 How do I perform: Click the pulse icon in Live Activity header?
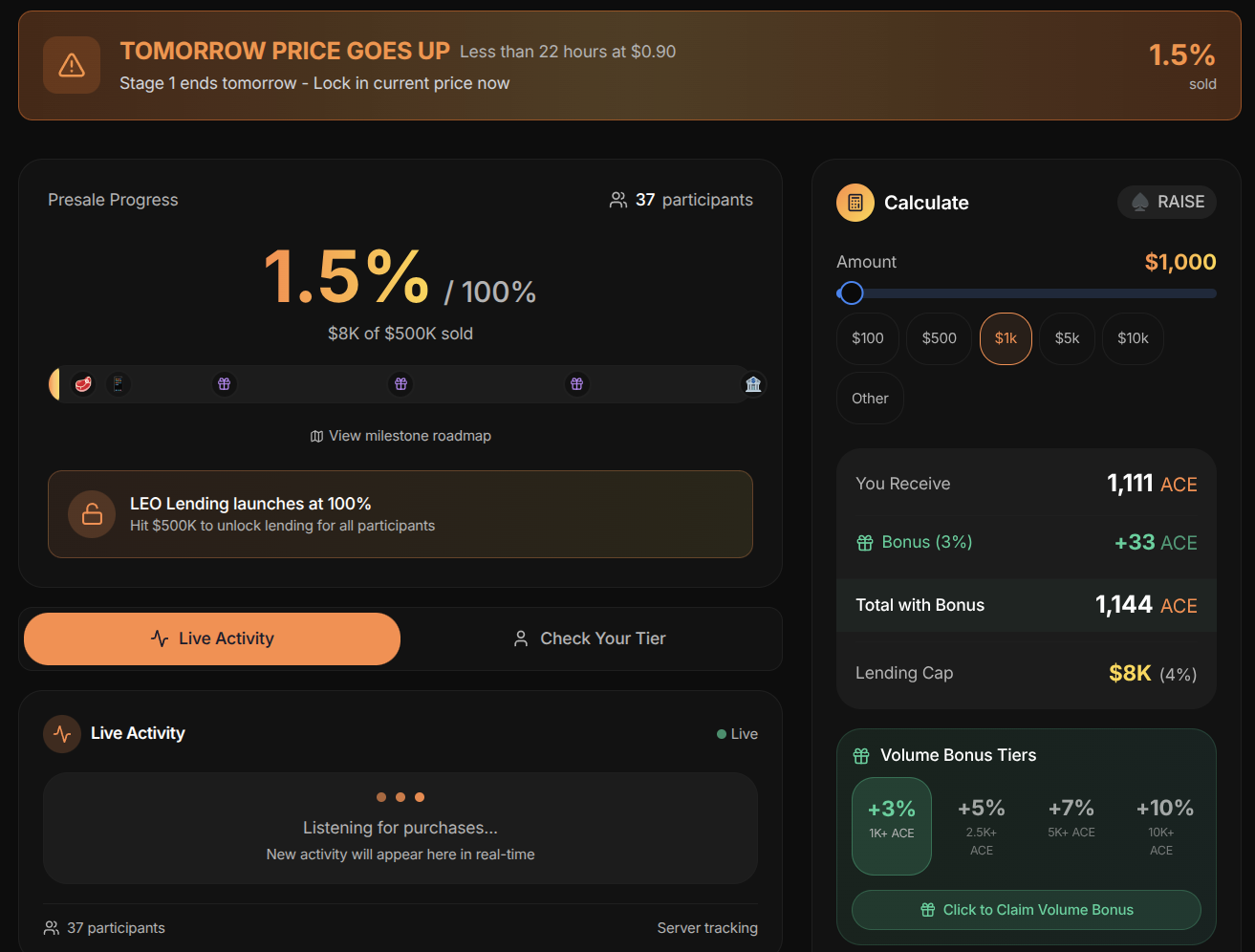tap(62, 734)
